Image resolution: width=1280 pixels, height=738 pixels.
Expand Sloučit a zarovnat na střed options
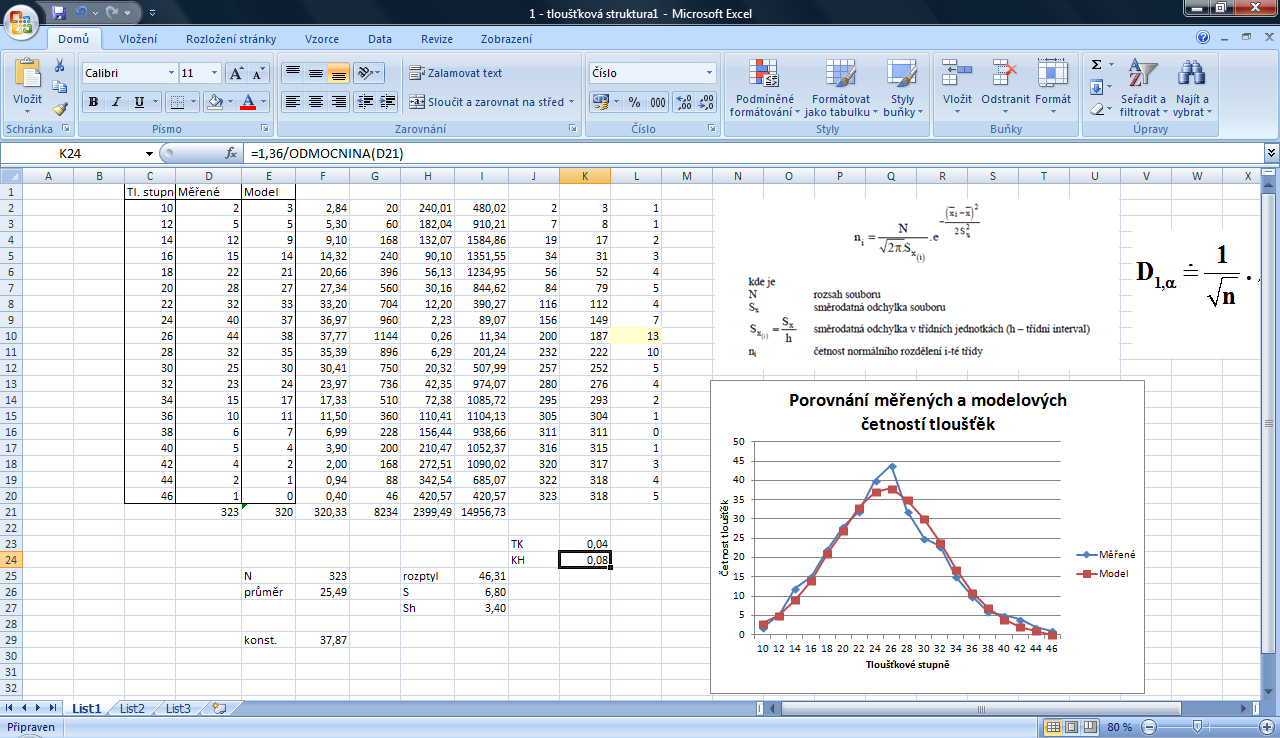pos(572,101)
